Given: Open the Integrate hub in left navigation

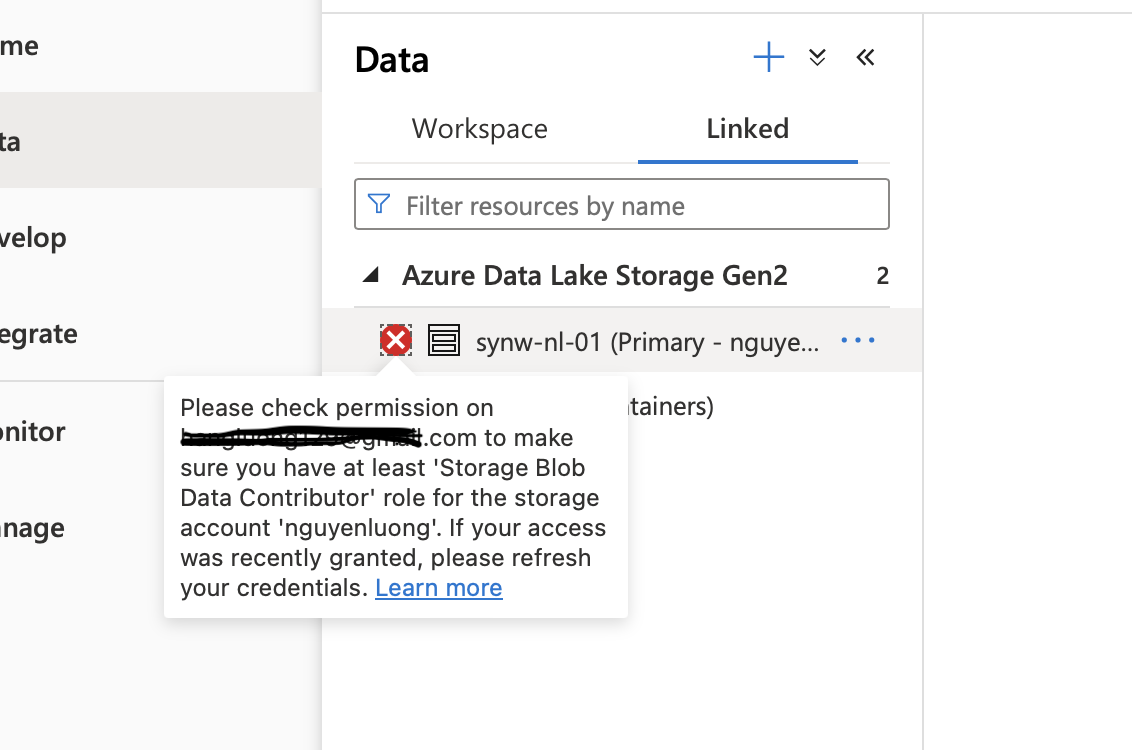Looking at the screenshot, I should (x=38, y=334).
